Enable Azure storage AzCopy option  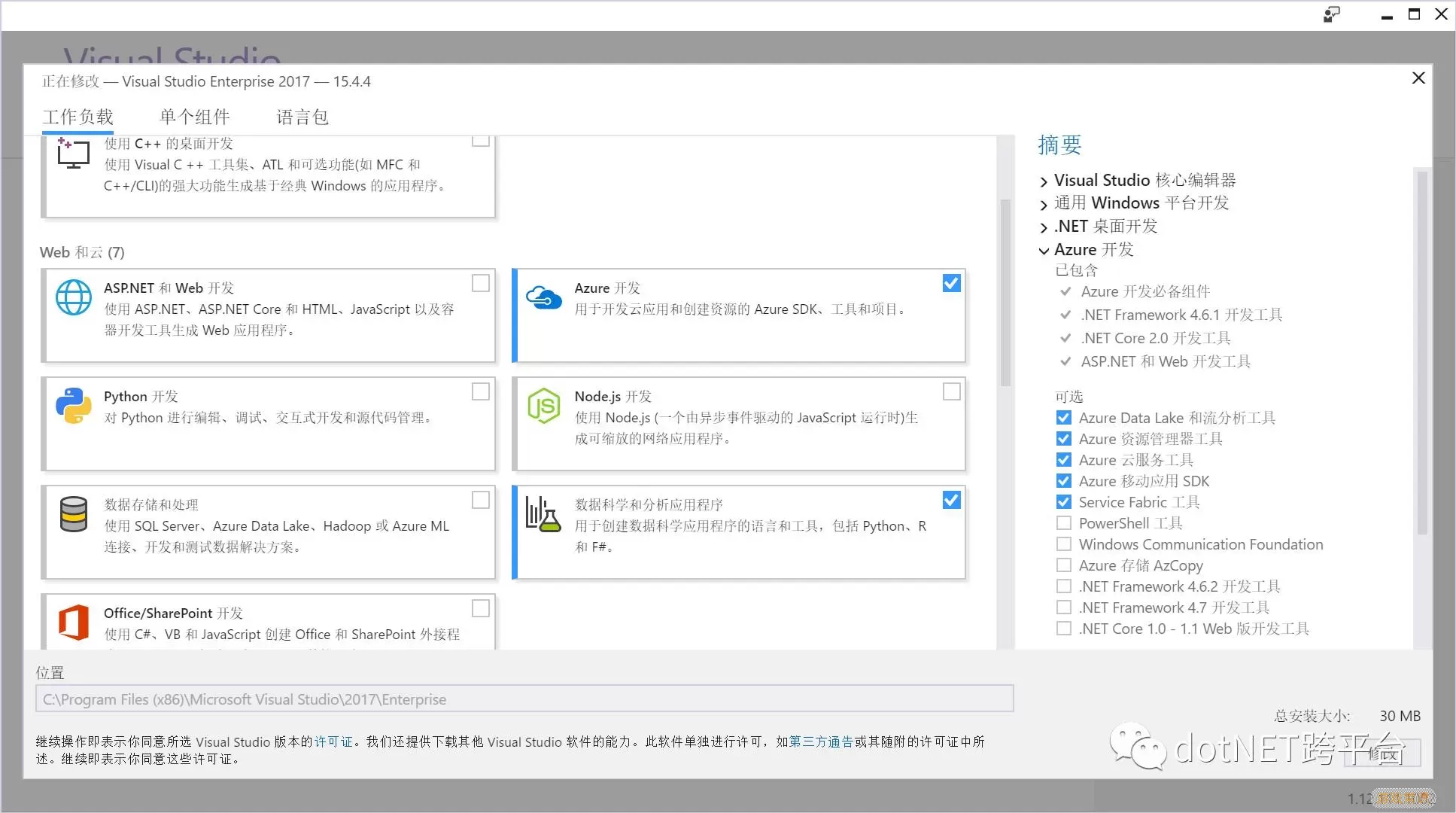1063,565
